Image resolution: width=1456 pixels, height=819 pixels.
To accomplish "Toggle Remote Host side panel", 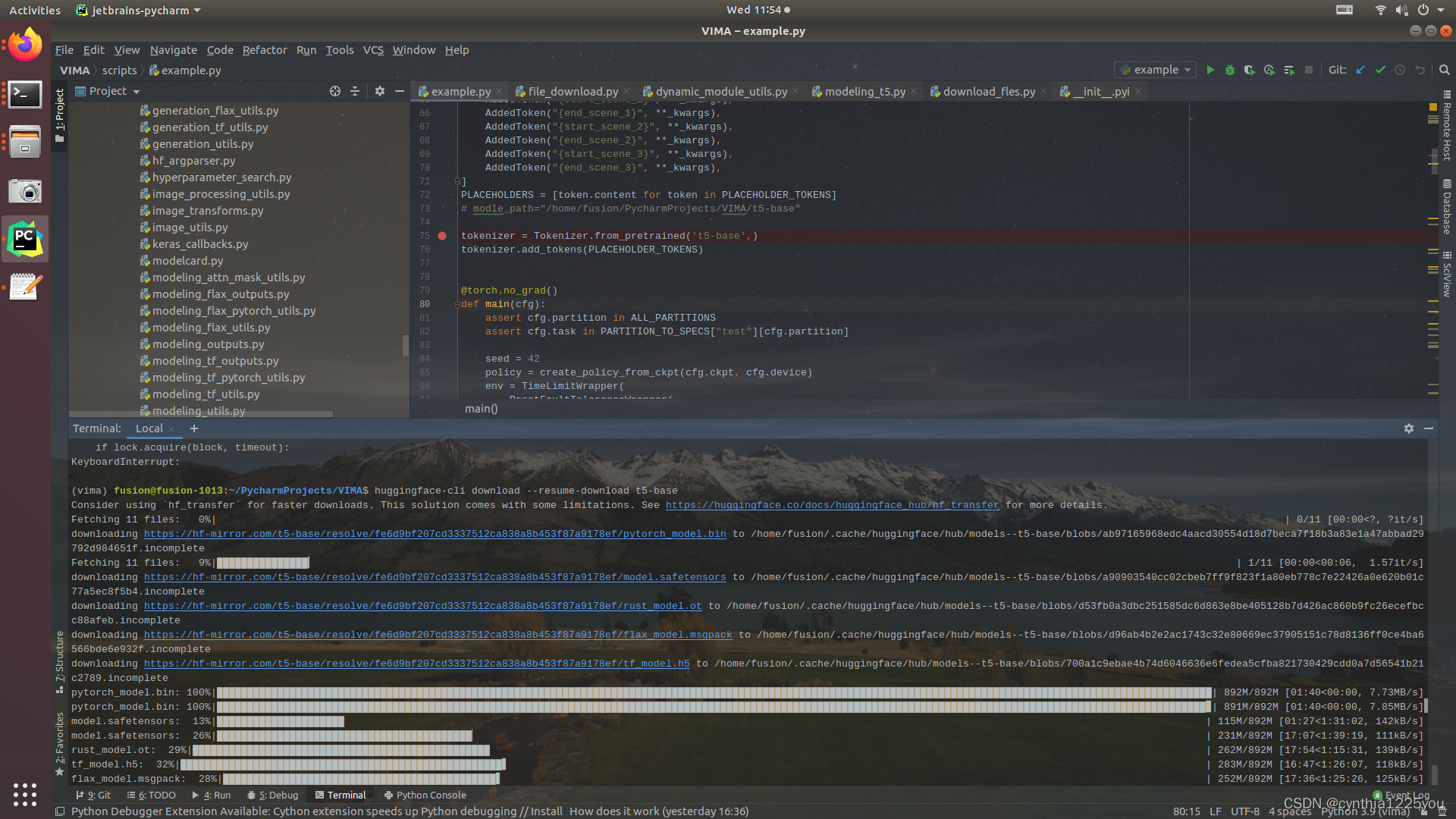I will (1447, 126).
